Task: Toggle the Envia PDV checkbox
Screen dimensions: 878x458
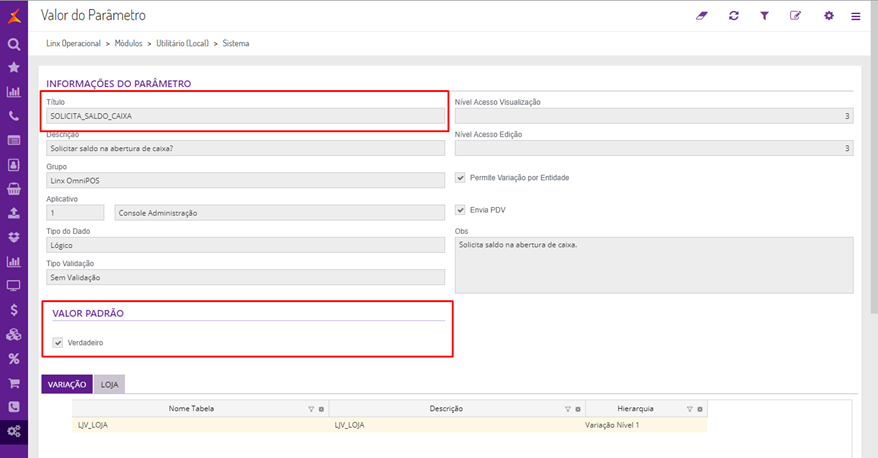Action: pos(460,211)
